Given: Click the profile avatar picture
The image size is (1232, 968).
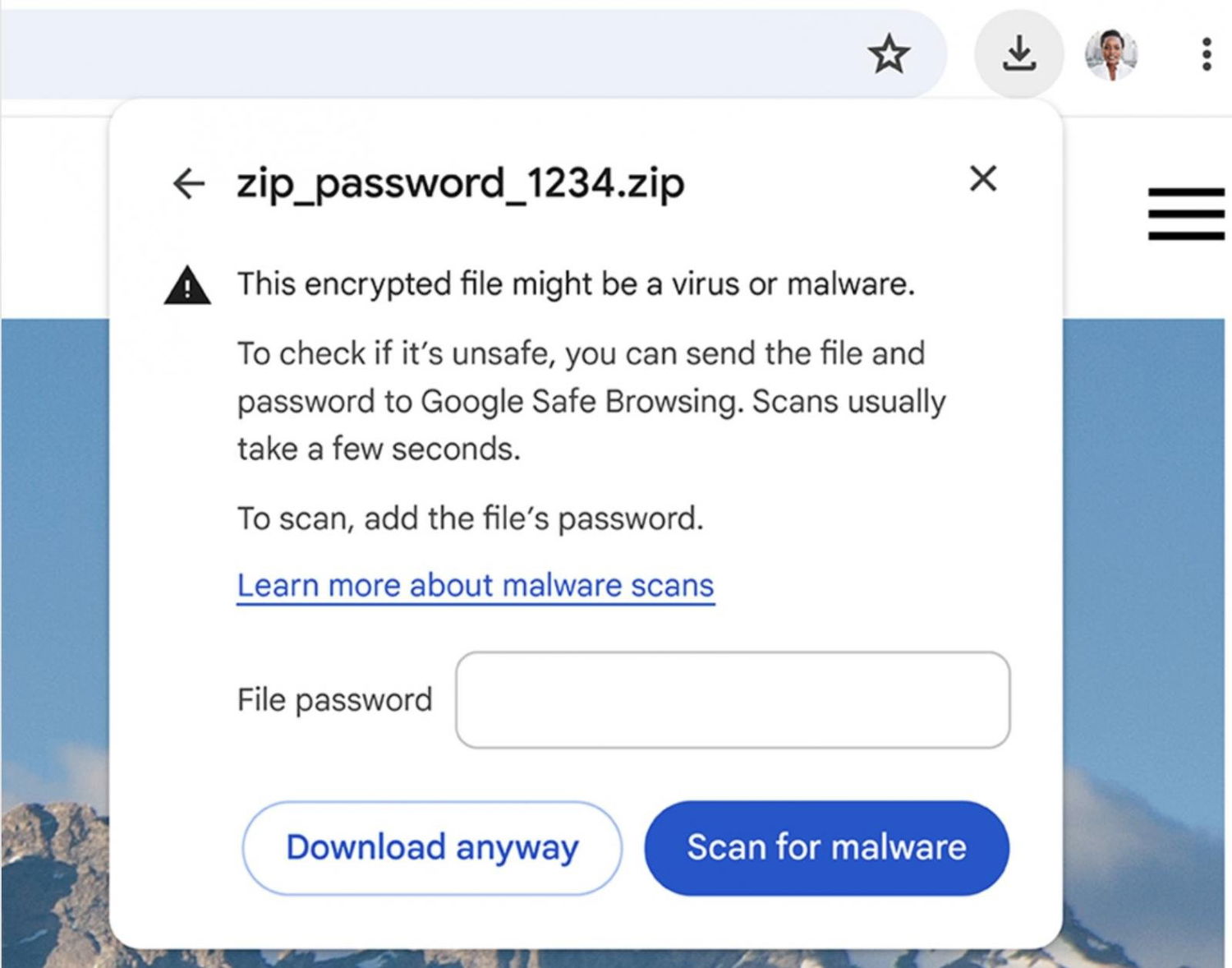Looking at the screenshot, I should pyautogui.click(x=1111, y=54).
